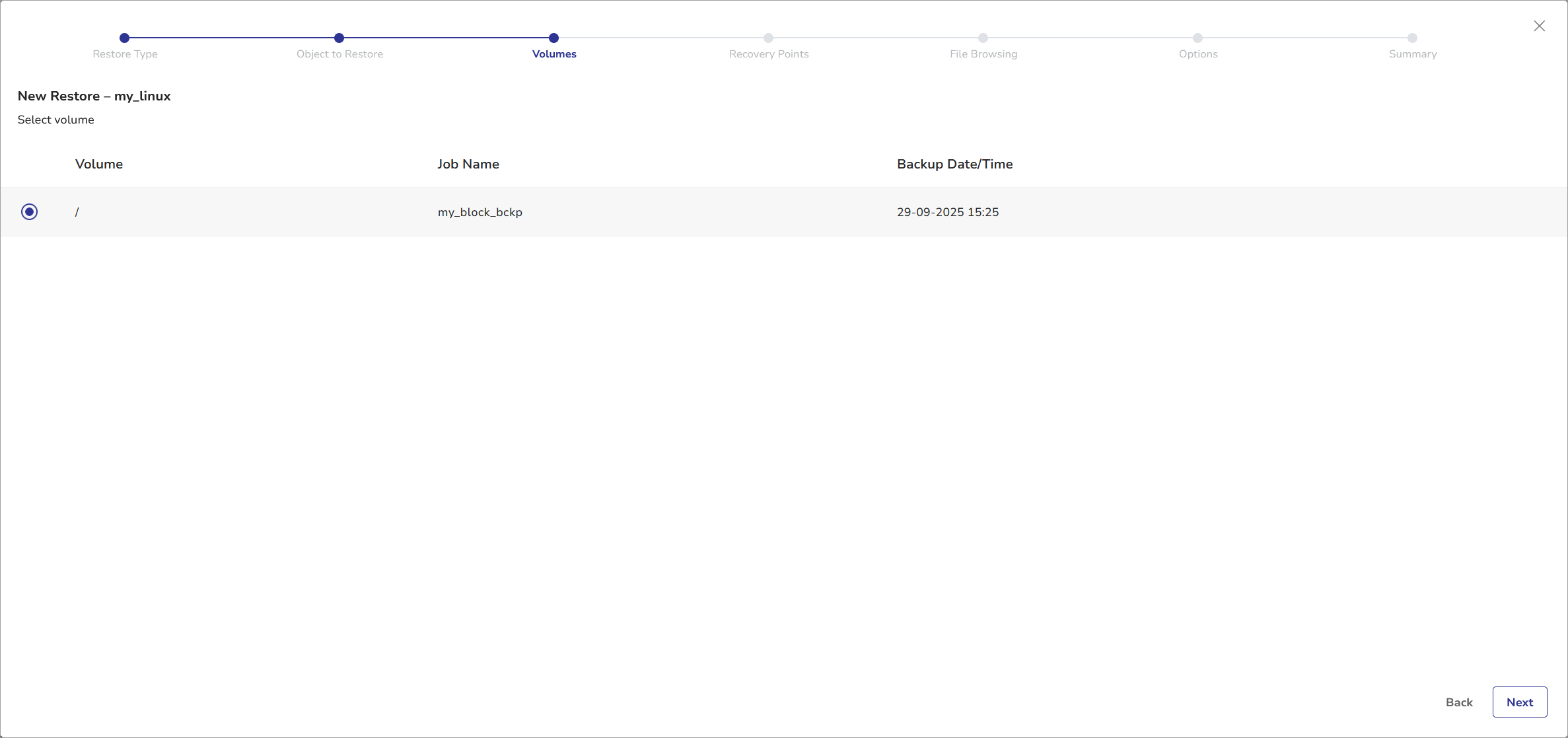Go Back to previous step

click(x=1459, y=702)
